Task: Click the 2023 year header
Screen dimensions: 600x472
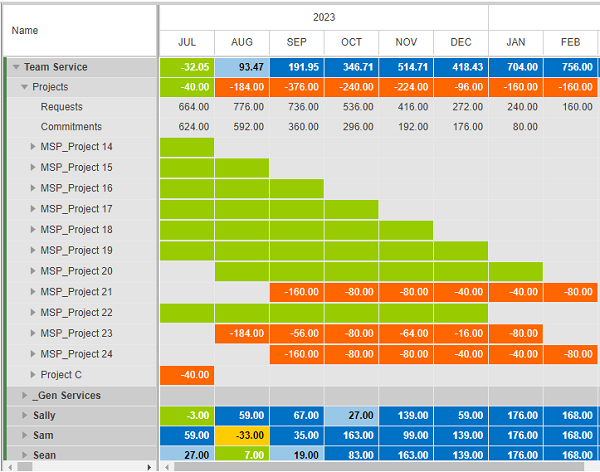Action: coord(323,18)
